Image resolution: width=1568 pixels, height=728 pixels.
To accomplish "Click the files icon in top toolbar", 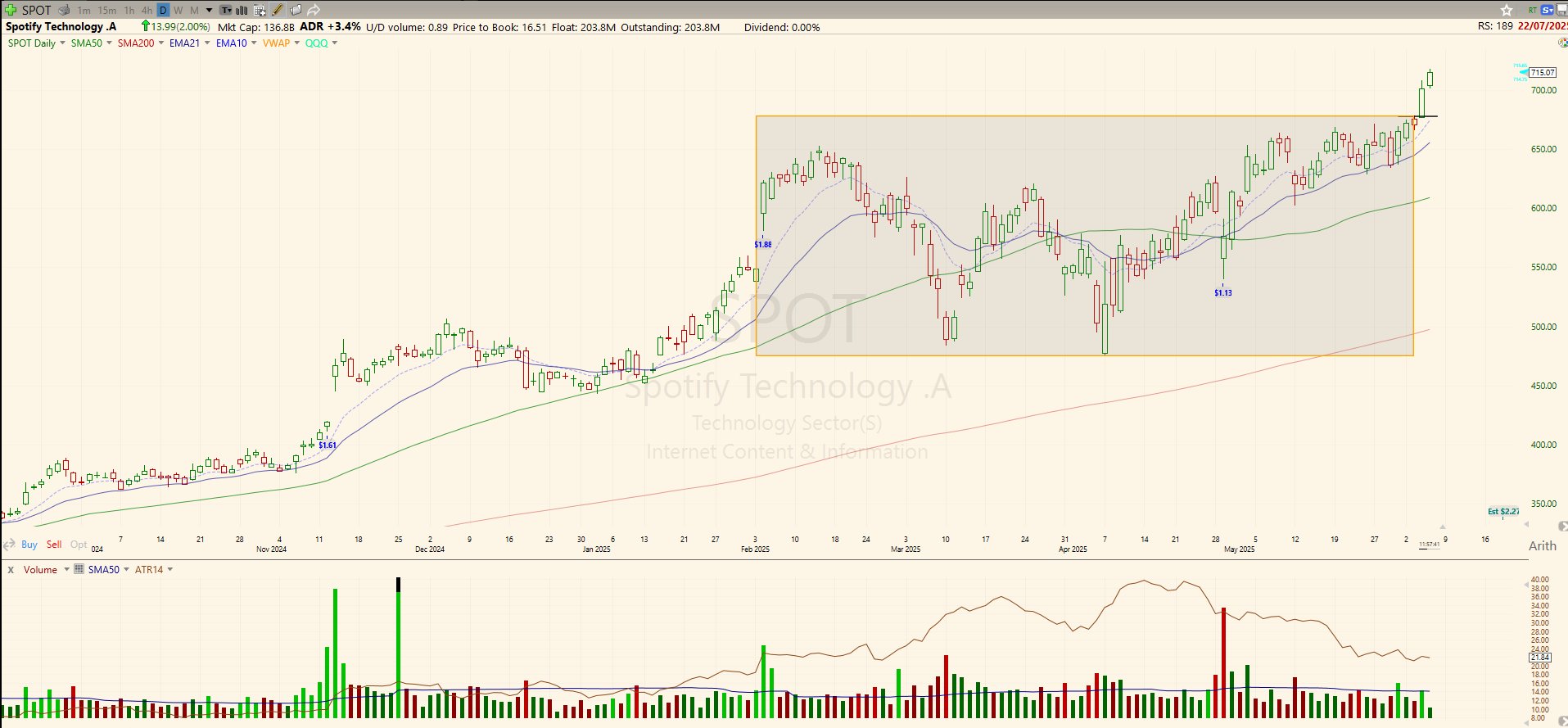I will point(296,11).
